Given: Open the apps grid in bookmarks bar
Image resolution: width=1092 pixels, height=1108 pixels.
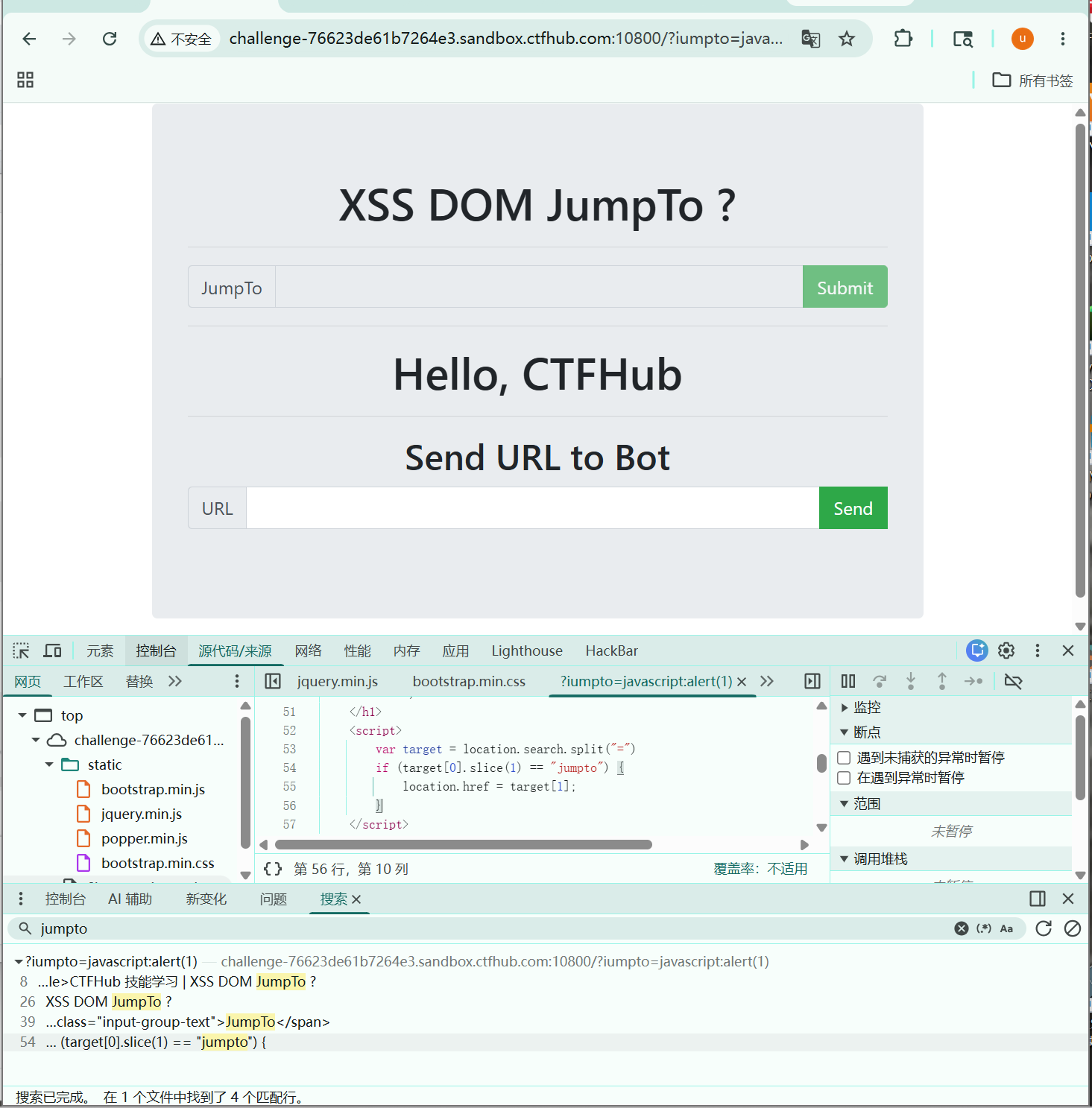Looking at the screenshot, I should click(25, 80).
